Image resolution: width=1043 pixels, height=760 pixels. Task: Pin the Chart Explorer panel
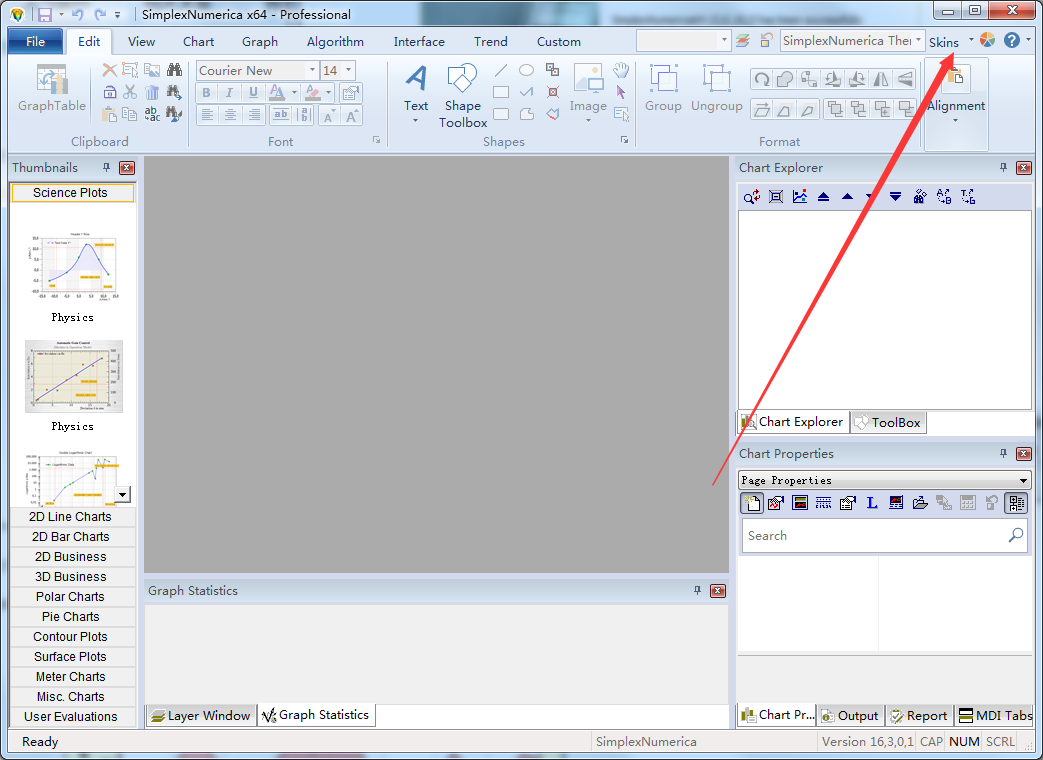pyautogui.click(x=1003, y=168)
